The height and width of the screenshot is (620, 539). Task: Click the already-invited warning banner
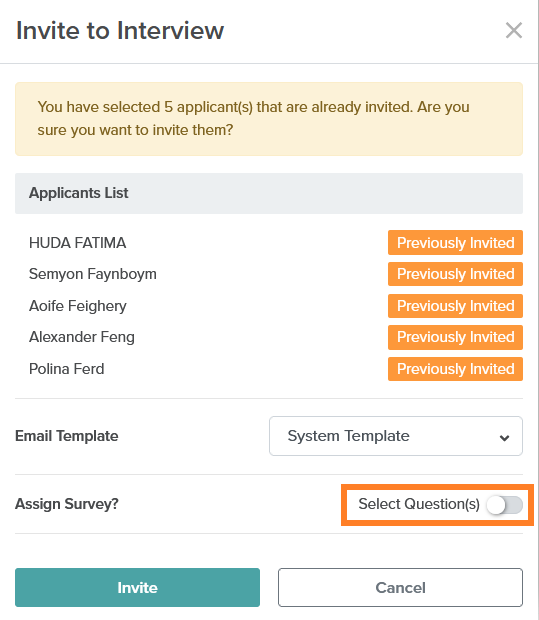point(269,119)
